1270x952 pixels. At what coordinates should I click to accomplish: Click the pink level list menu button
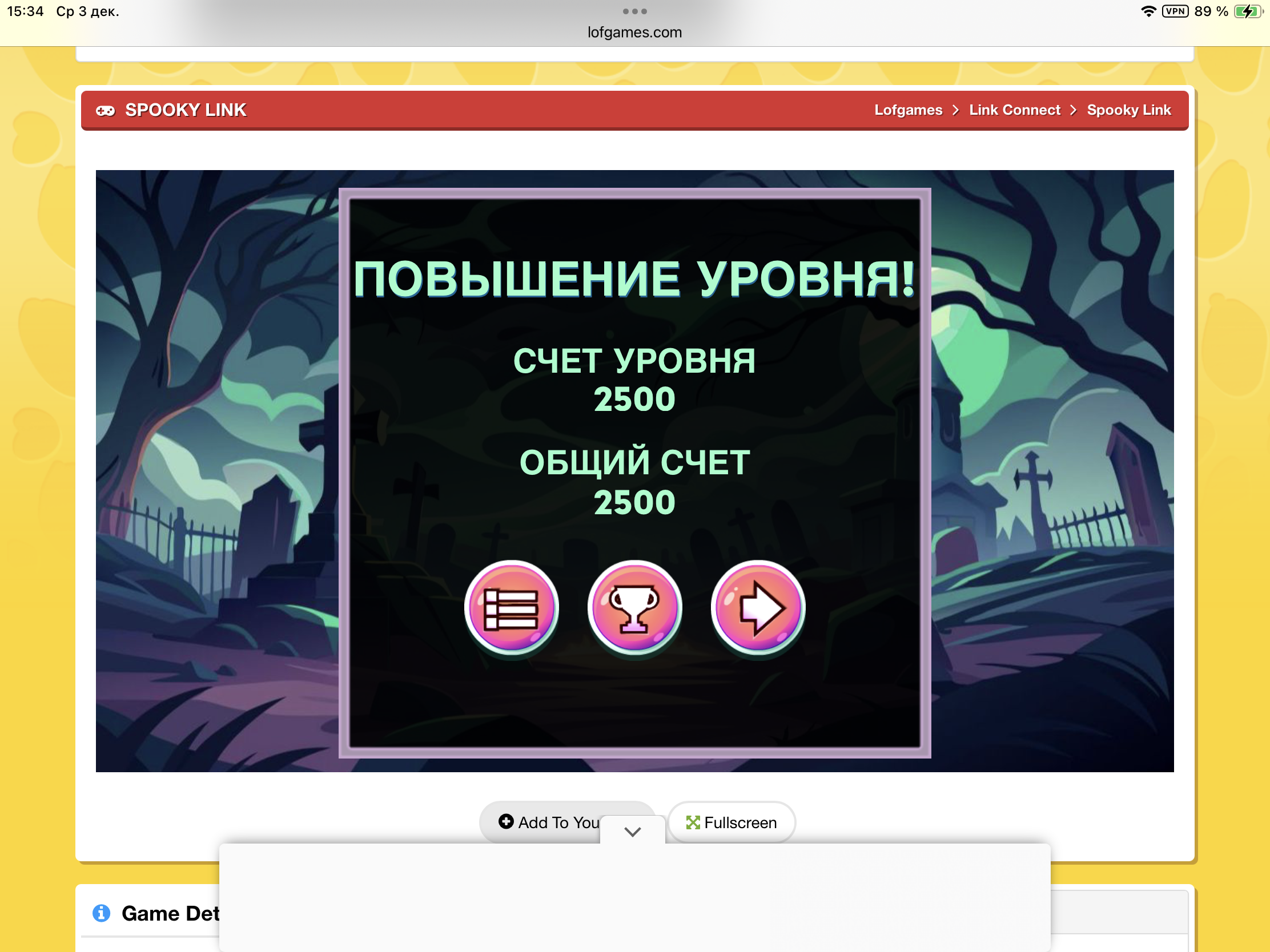511,608
